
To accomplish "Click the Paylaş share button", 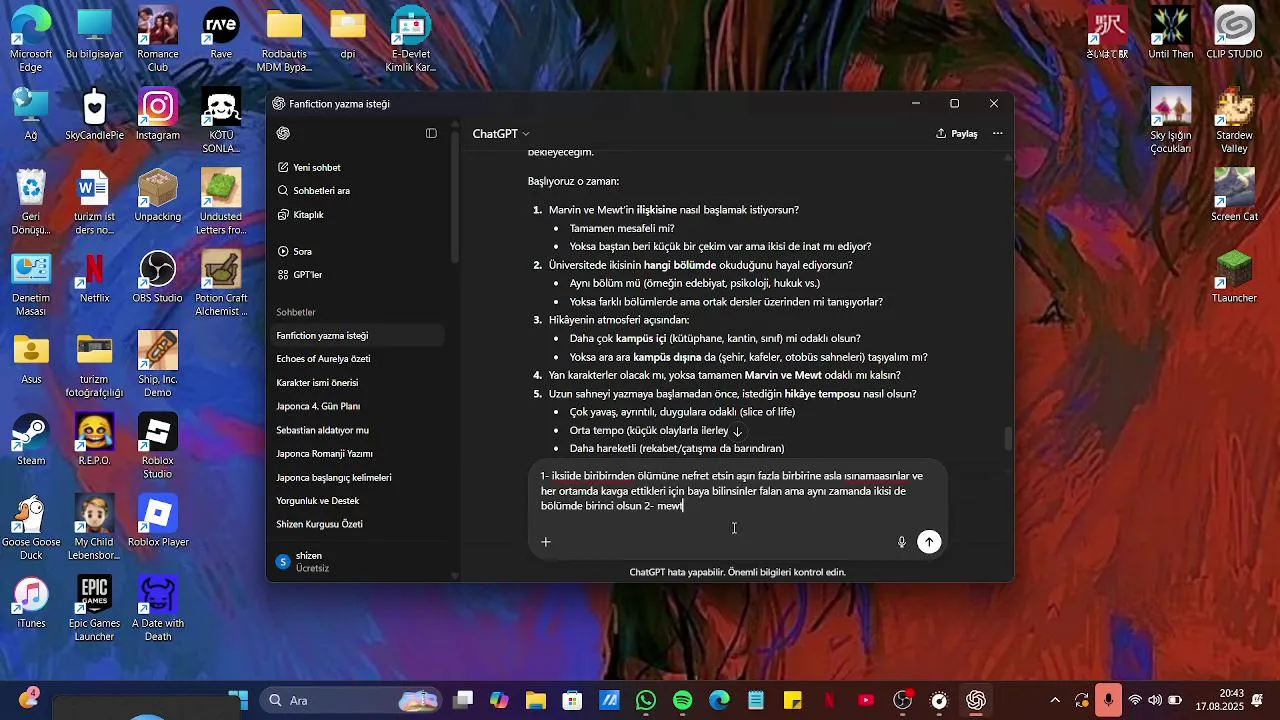I will tap(957, 134).
